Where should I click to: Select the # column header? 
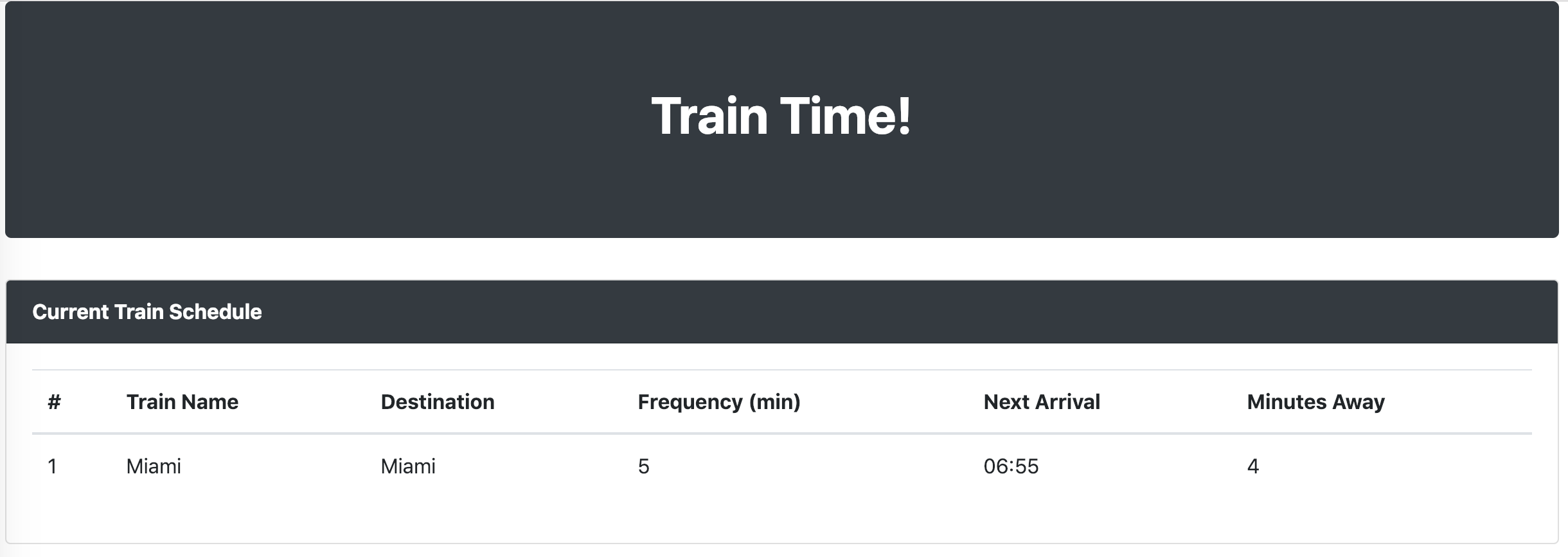pyautogui.click(x=53, y=401)
